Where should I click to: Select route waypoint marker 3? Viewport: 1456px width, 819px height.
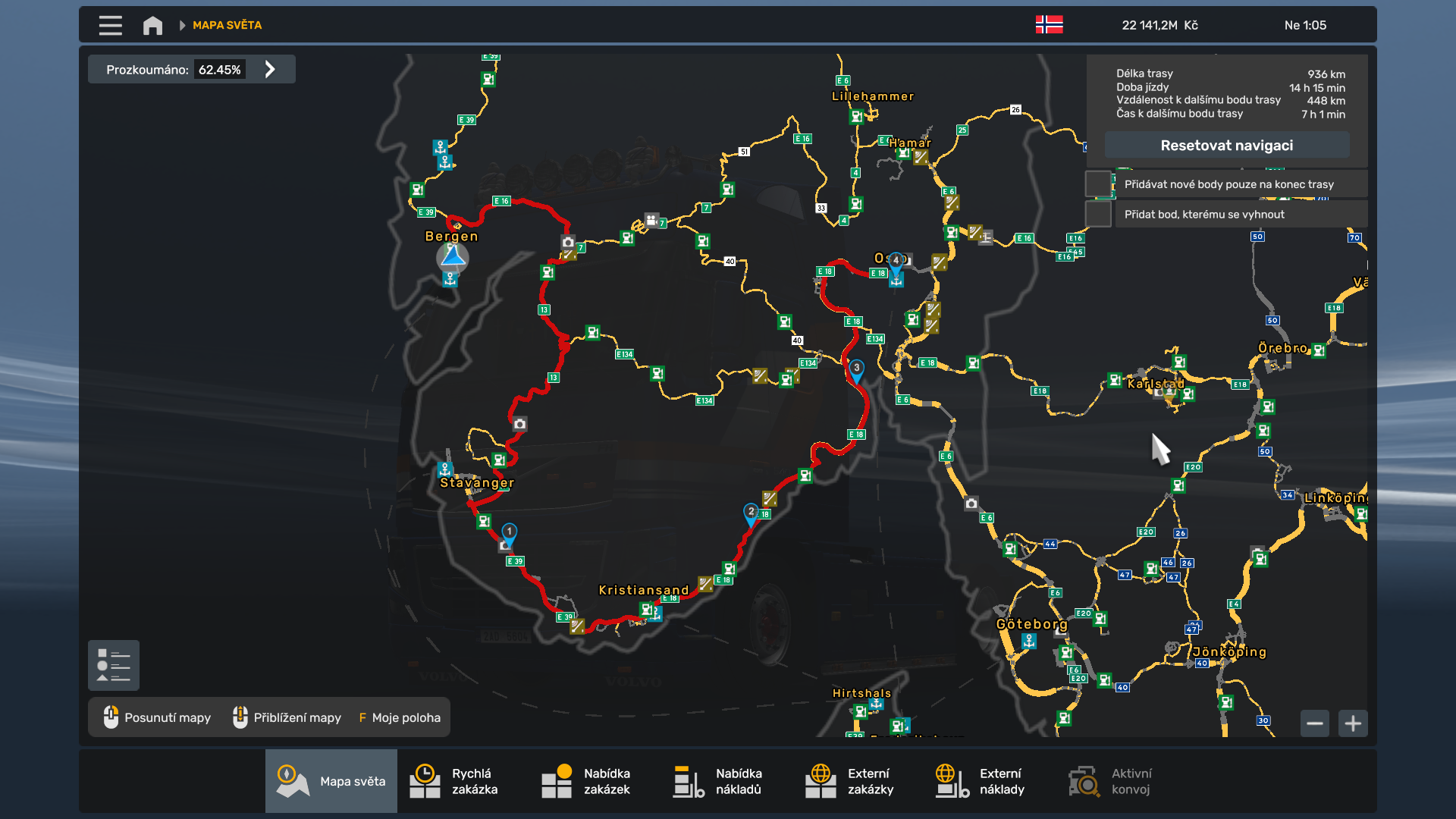pyautogui.click(x=856, y=369)
